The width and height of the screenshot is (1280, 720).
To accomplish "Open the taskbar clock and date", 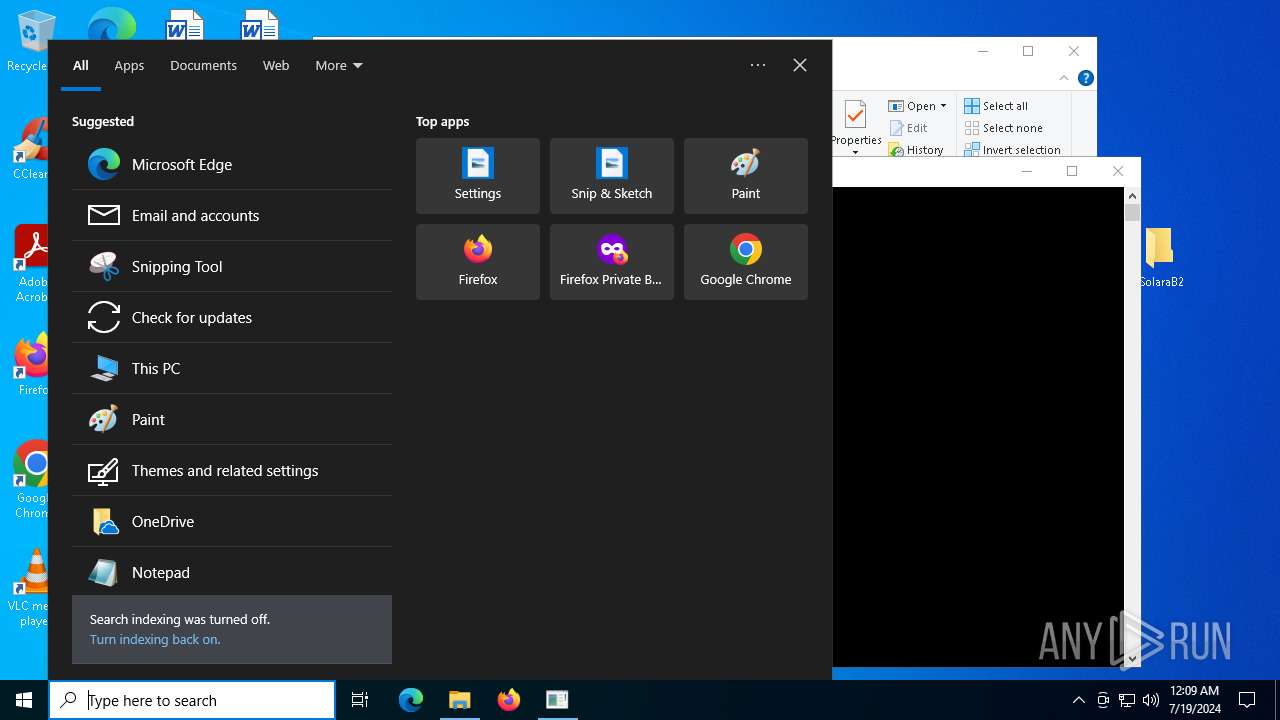I will [1195, 700].
